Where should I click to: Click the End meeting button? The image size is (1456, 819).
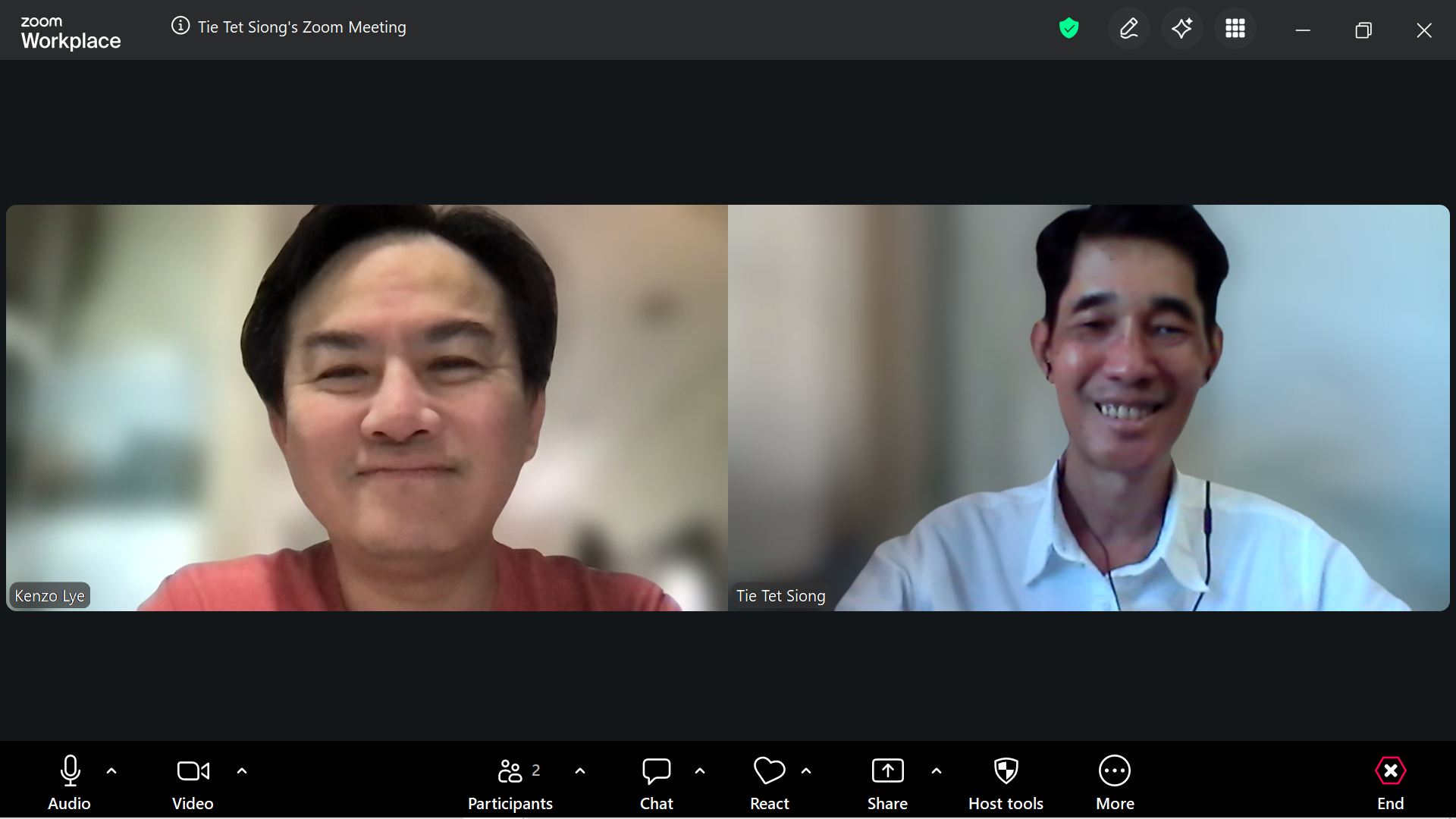pyautogui.click(x=1390, y=783)
